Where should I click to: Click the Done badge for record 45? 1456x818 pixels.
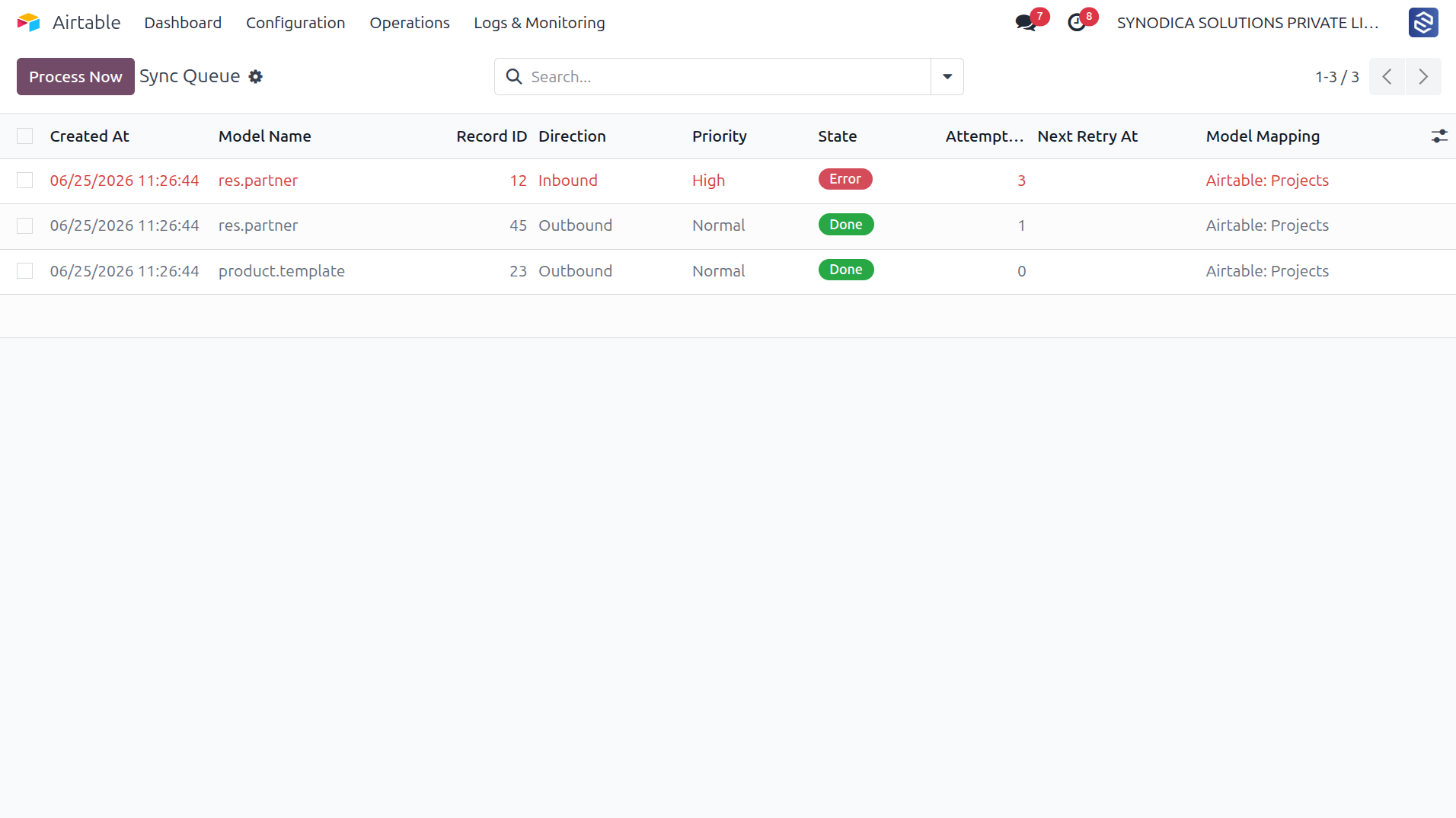click(x=846, y=225)
